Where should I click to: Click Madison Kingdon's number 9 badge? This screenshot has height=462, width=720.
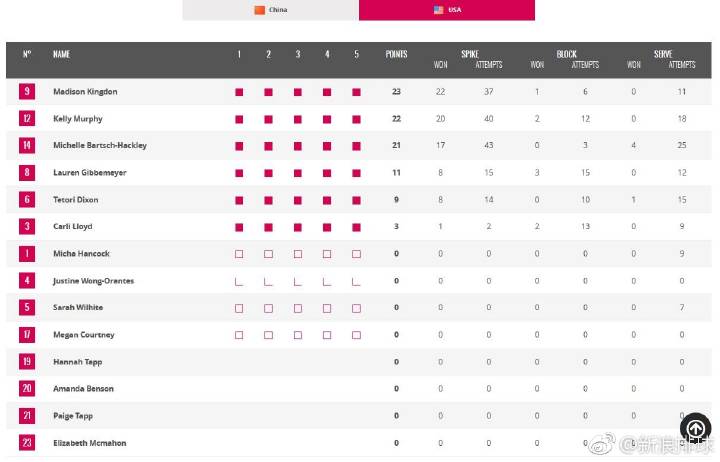[26, 92]
